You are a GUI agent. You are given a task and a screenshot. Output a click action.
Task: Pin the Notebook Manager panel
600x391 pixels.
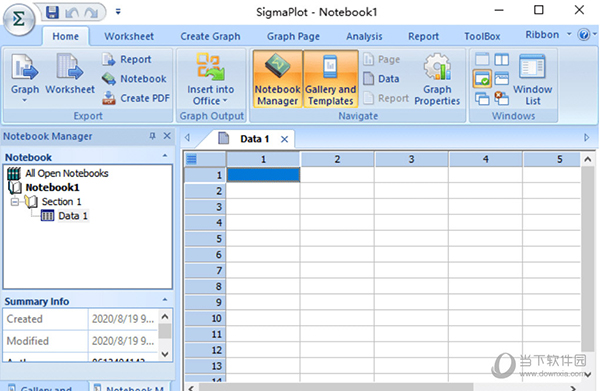click(x=152, y=136)
